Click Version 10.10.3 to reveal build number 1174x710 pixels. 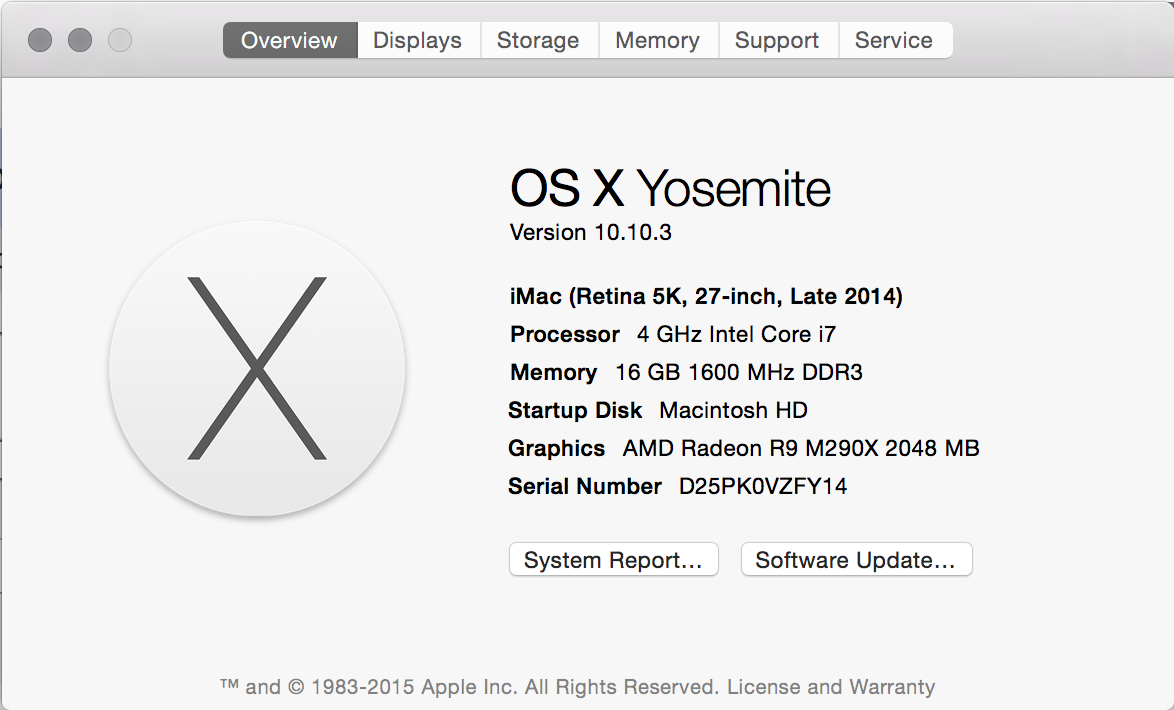[590, 232]
